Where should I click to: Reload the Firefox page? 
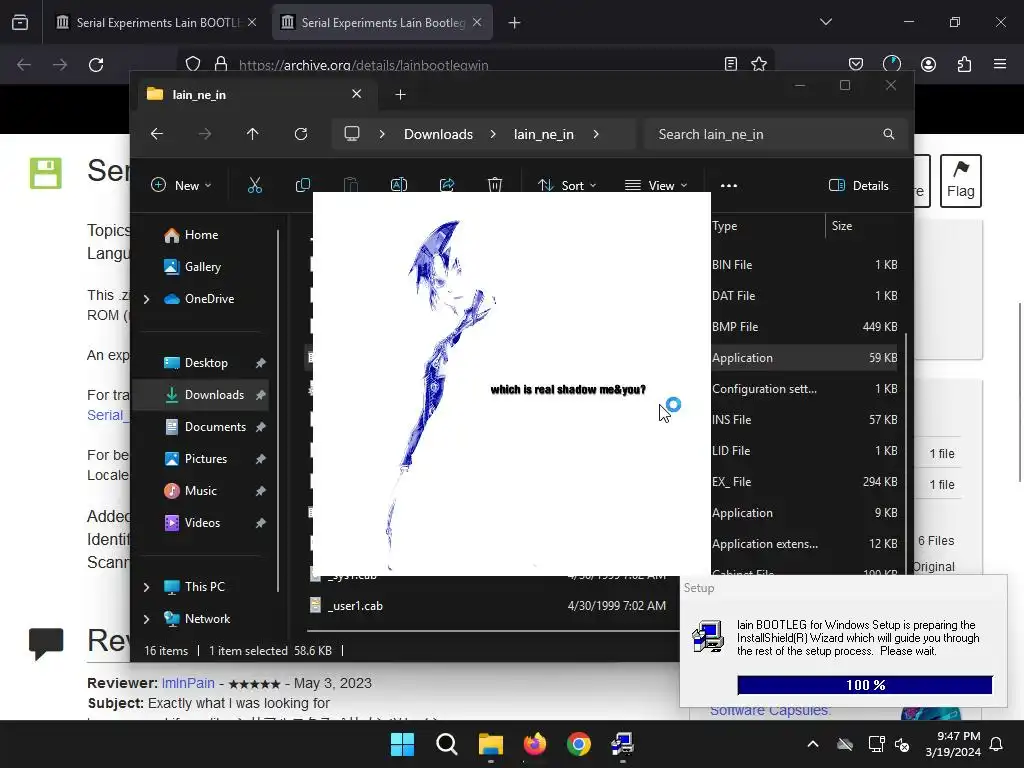96,65
